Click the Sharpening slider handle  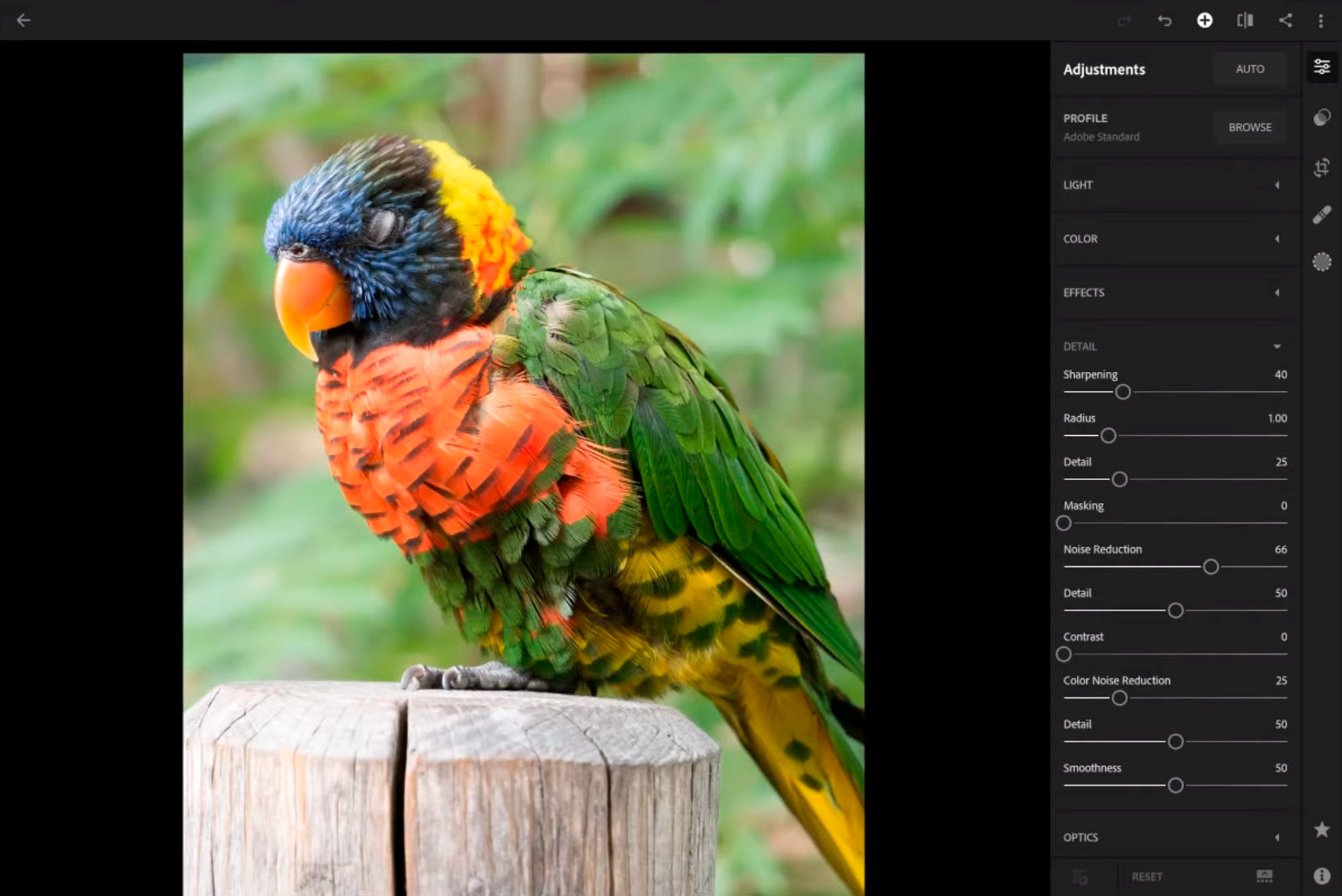[1123, 392]
